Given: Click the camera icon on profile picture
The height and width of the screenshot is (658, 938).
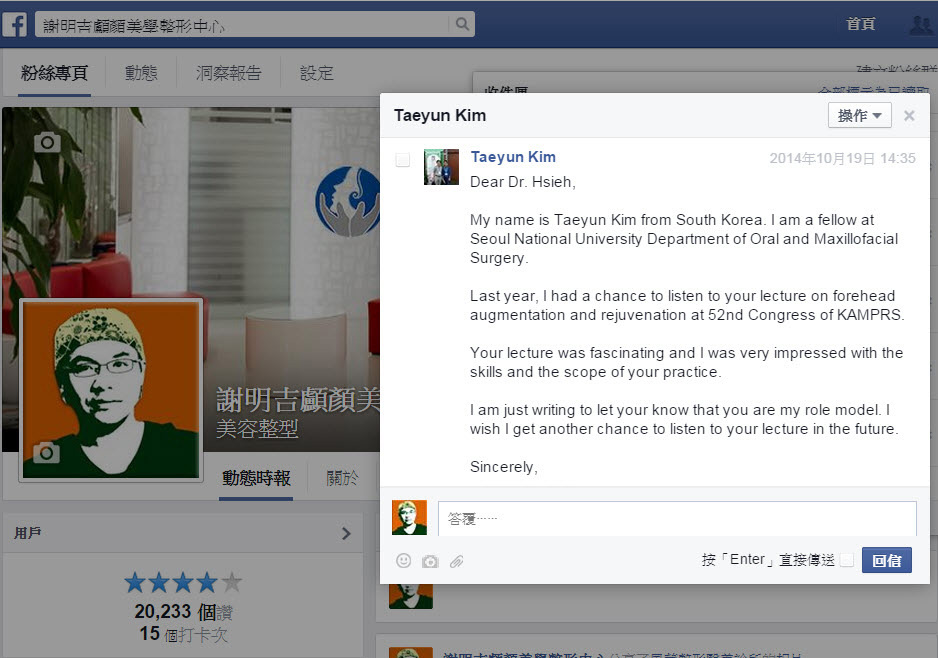Looking at the screenshot, I should click(46, 453).
